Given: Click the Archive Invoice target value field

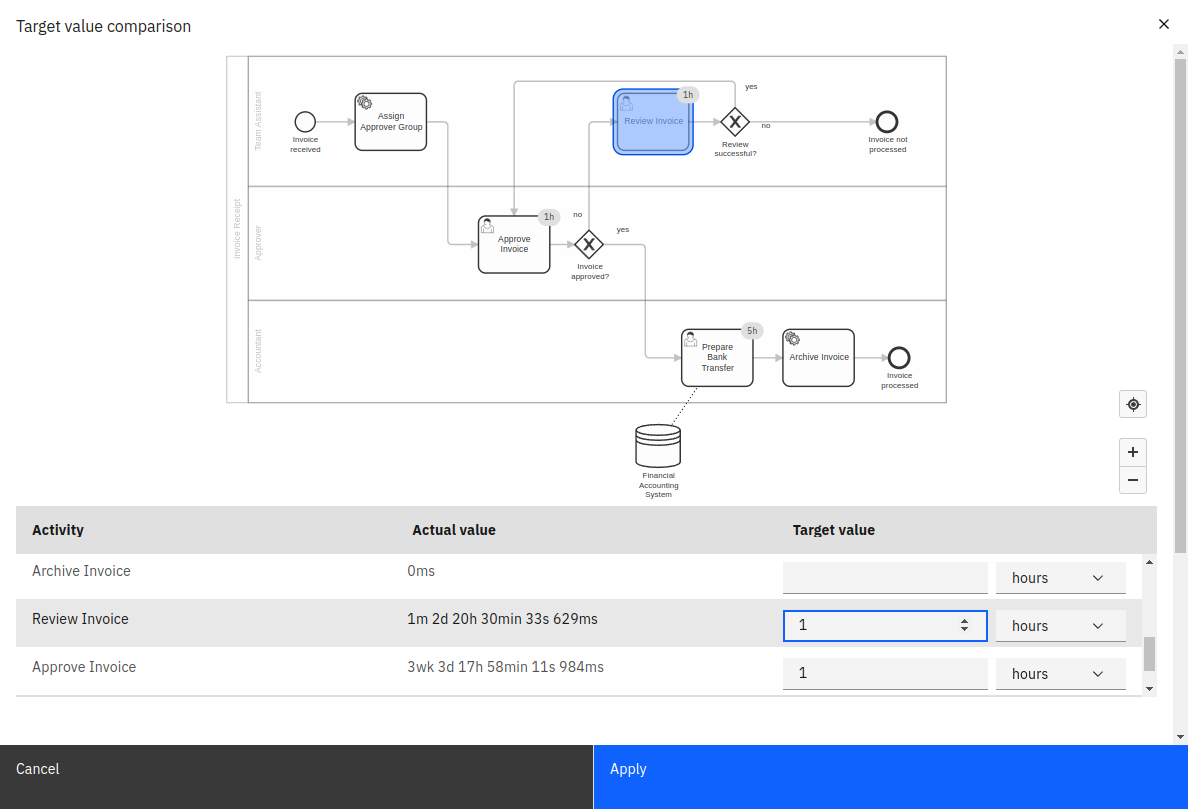Looking at the screenshot, I should (884, 577).
